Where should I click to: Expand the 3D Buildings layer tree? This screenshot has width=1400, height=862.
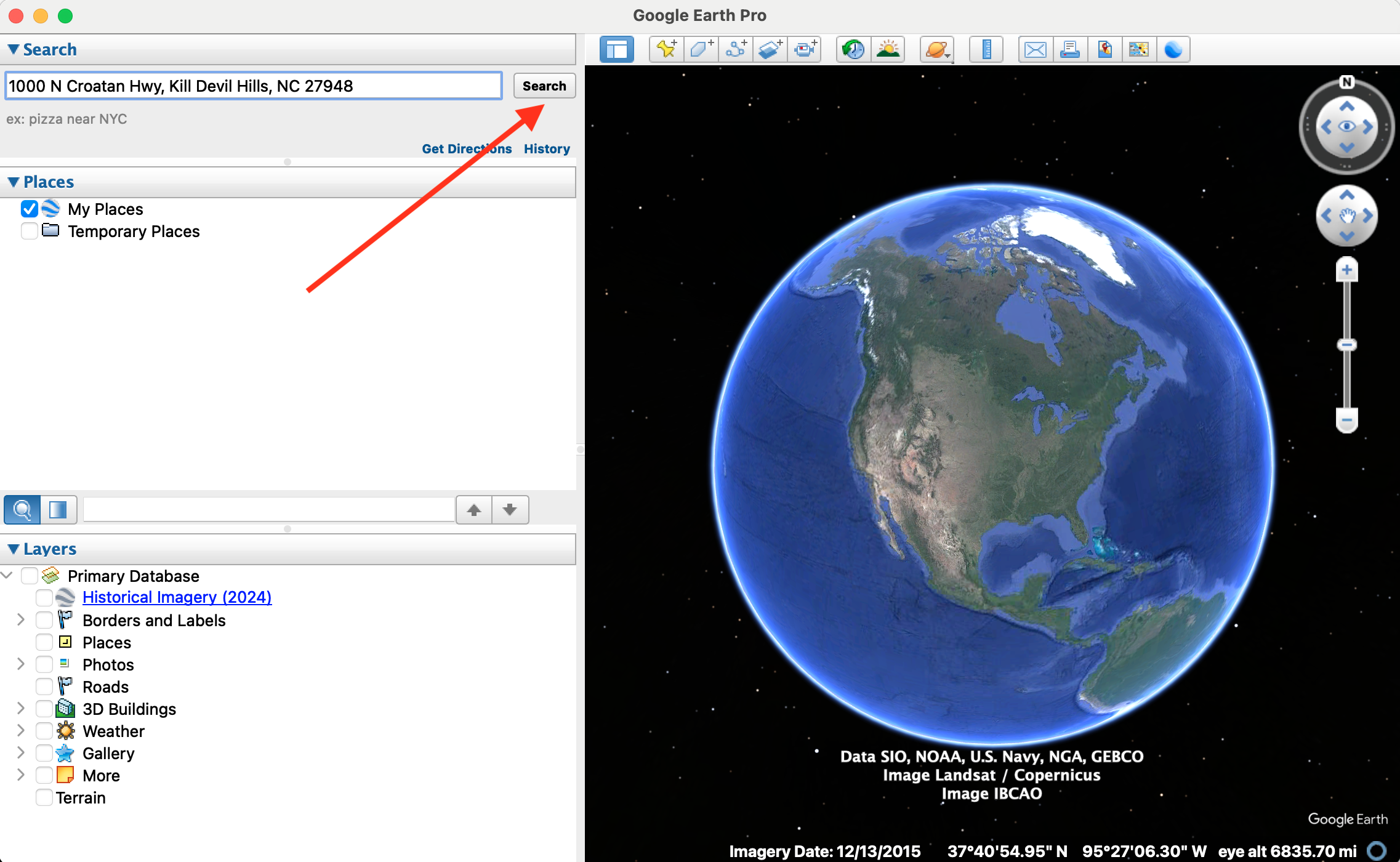[20, 709]
